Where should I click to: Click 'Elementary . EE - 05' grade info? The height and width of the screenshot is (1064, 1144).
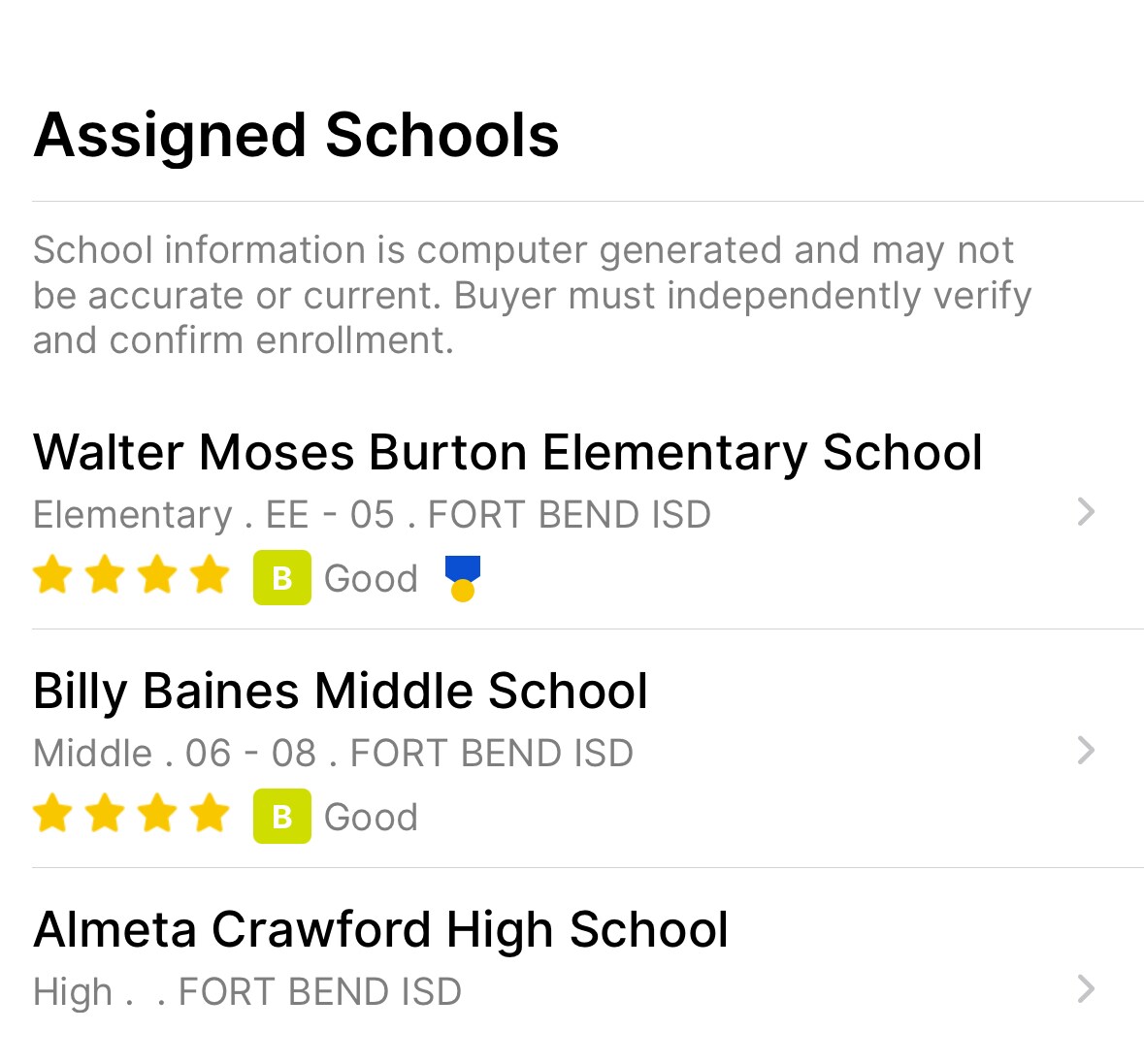[213, 515]
